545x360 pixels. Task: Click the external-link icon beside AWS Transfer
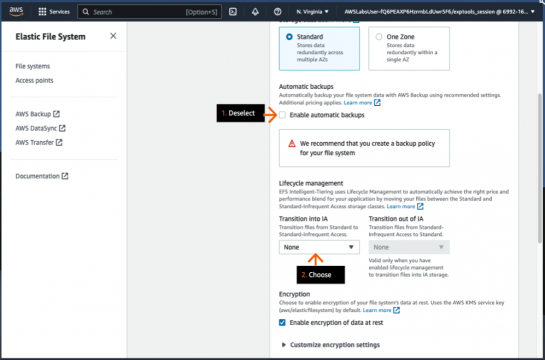(x=59, y=142)
